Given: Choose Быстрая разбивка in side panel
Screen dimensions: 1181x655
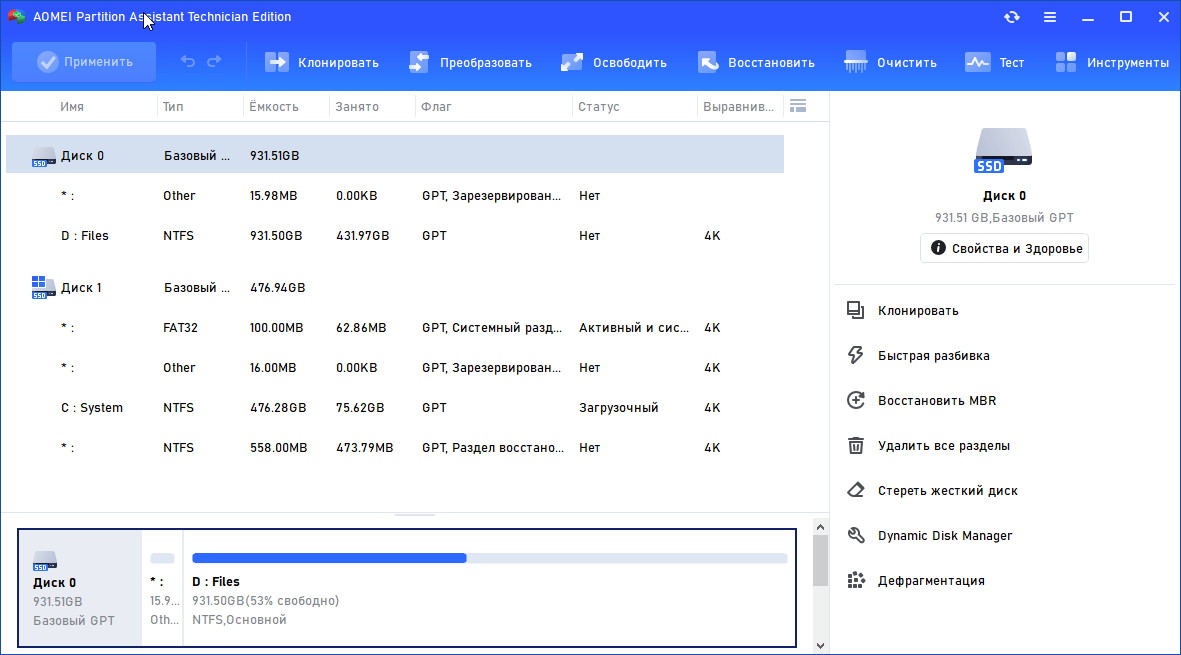Looking at the screenshot, I should tap(933, 355).
